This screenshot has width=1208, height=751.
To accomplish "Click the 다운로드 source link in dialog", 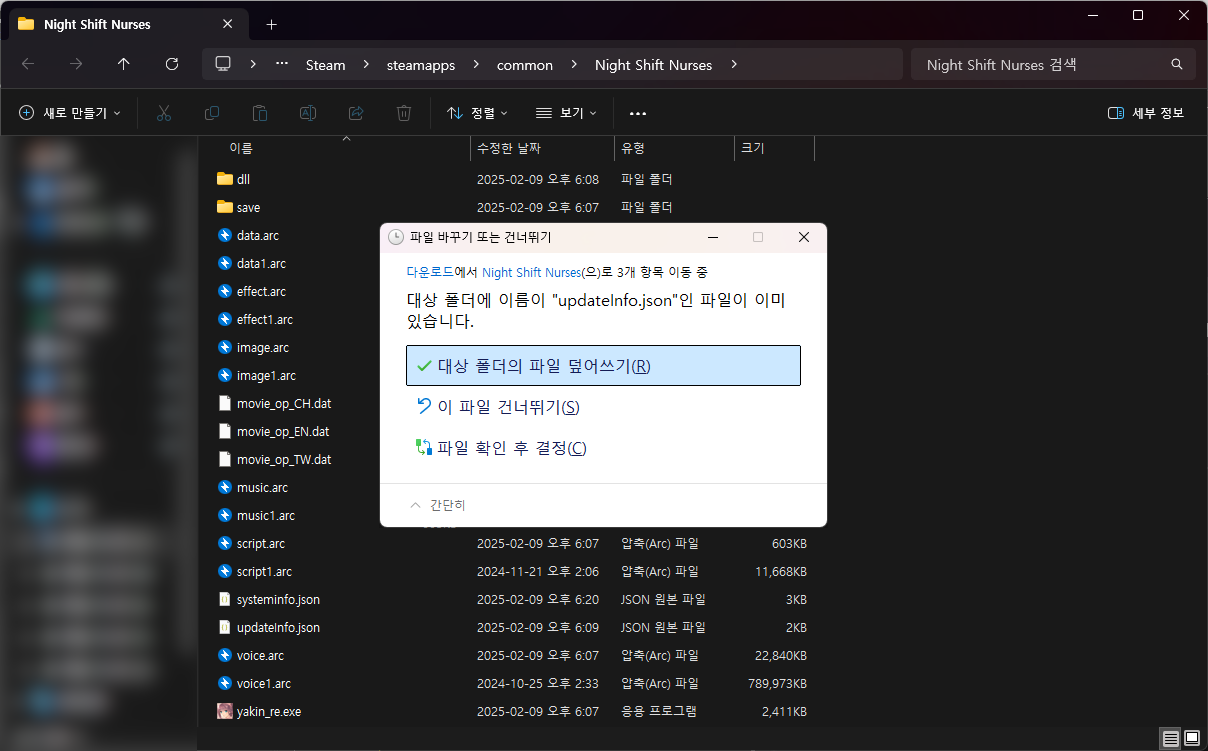I will pos(430,272).
